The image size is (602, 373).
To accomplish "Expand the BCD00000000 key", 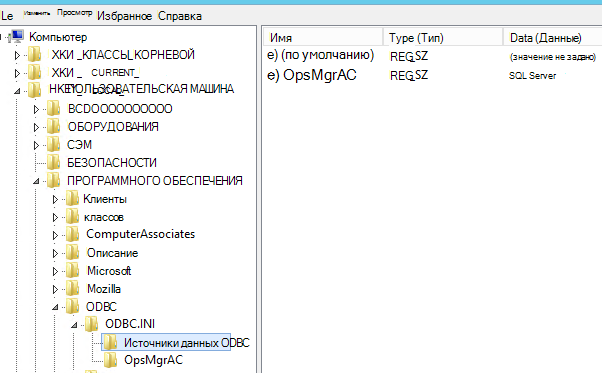I will point(36,109).
